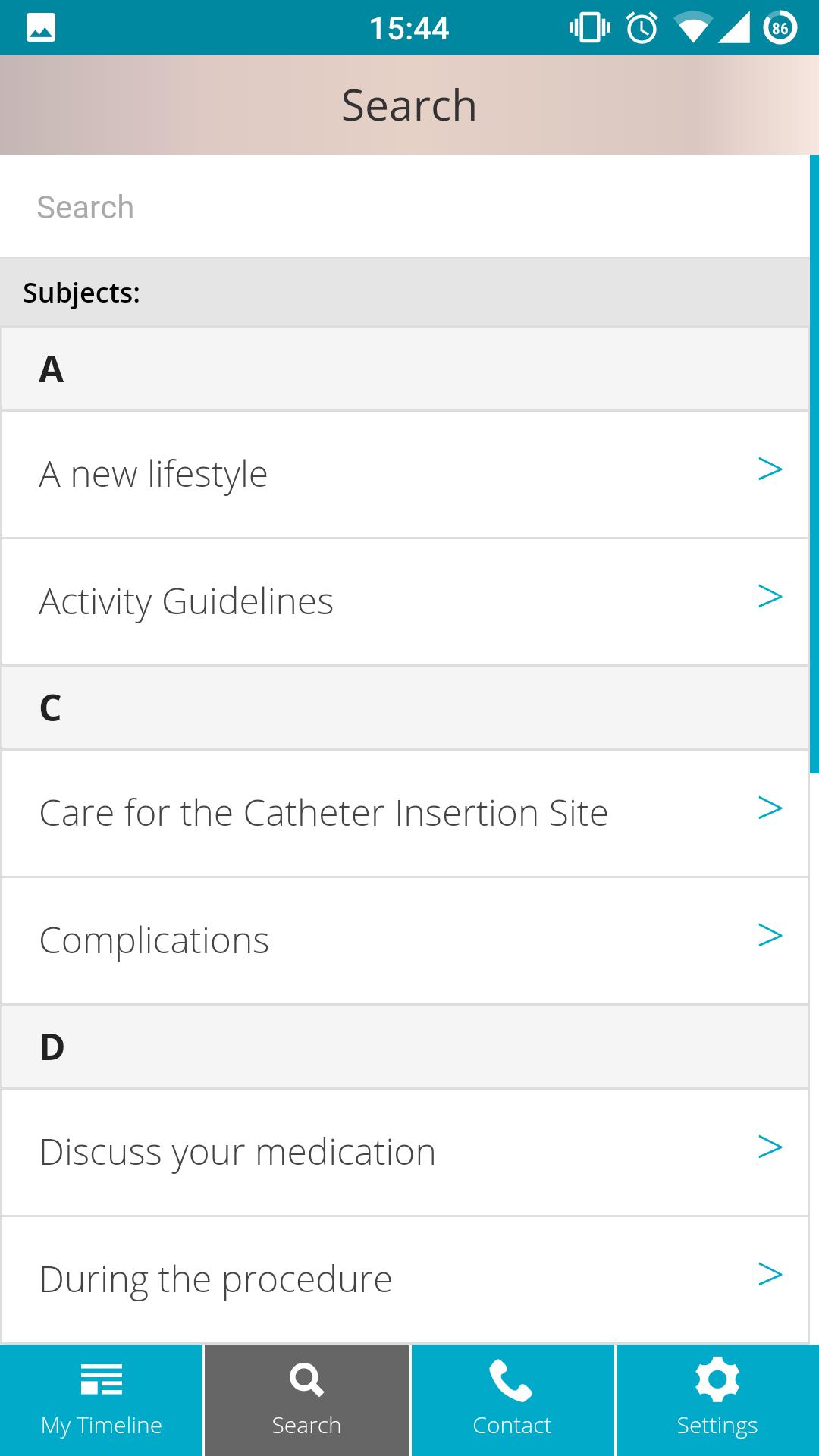Select the Search magnifier icon in bottom navigation
Screen dimensions: 819x1456
pyautogui.click(x=307, y=1394)
